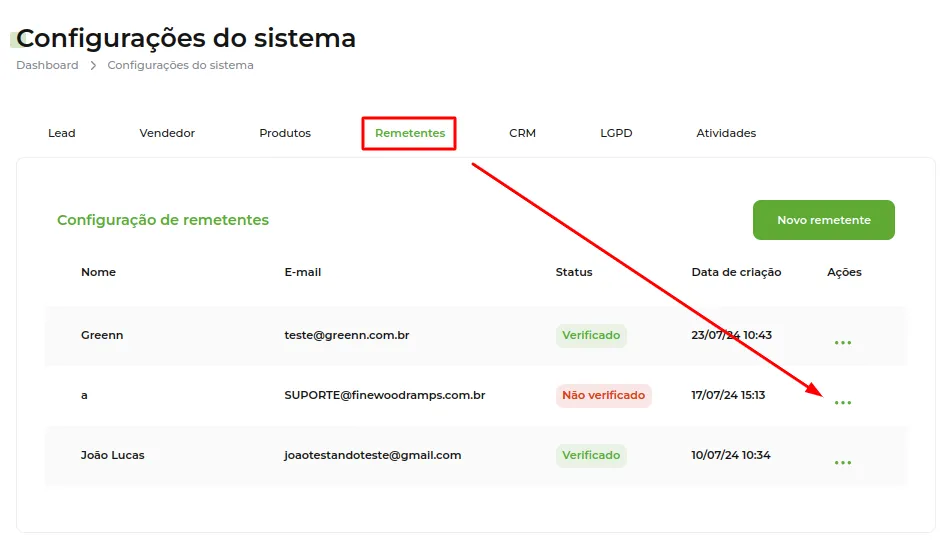Screen dimensions: 946x553
Task: Open actions menu for SUPORTE@finewoodramps.com.br row
Action: pos(842,402)
